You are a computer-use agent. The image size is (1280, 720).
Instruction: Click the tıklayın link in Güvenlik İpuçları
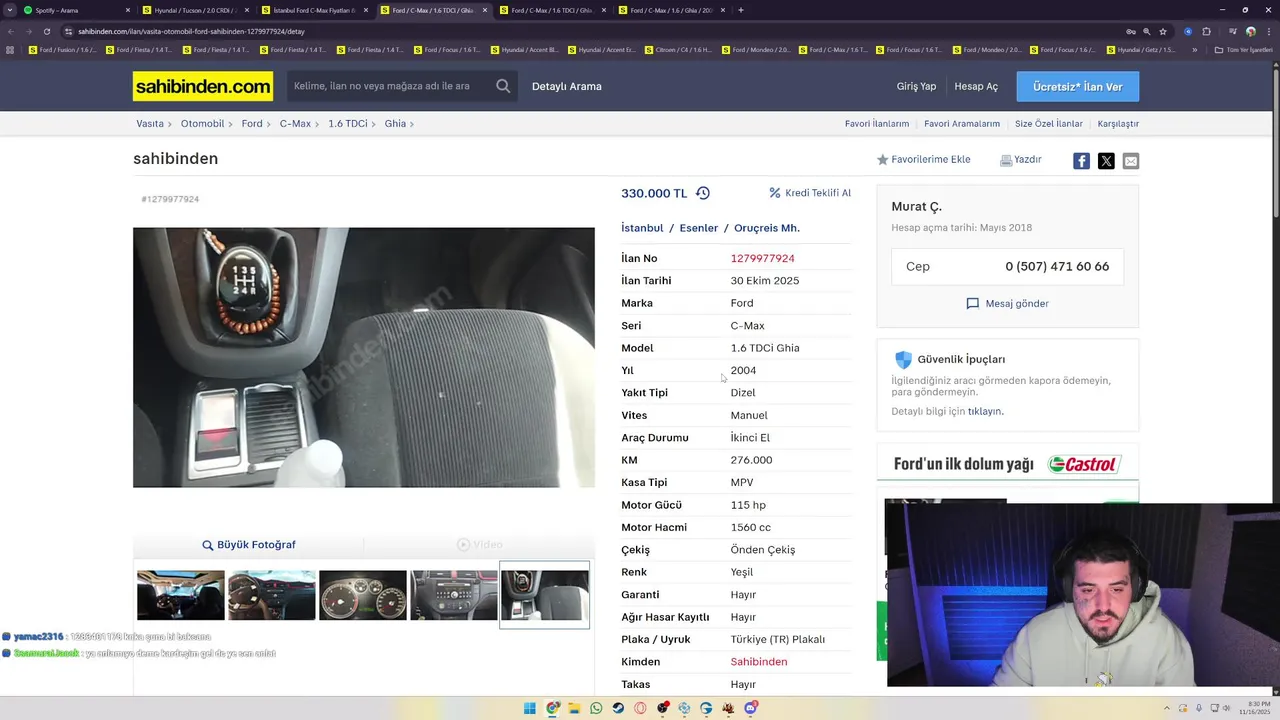point(985,411)
